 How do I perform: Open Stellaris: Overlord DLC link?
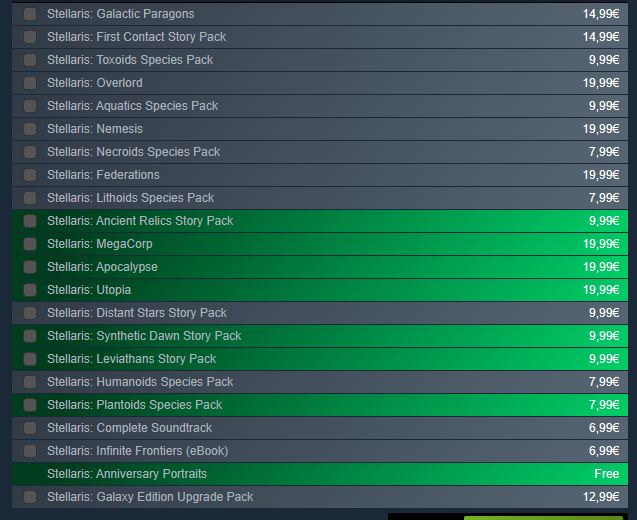pyautogui.click(x=95, y=83)
